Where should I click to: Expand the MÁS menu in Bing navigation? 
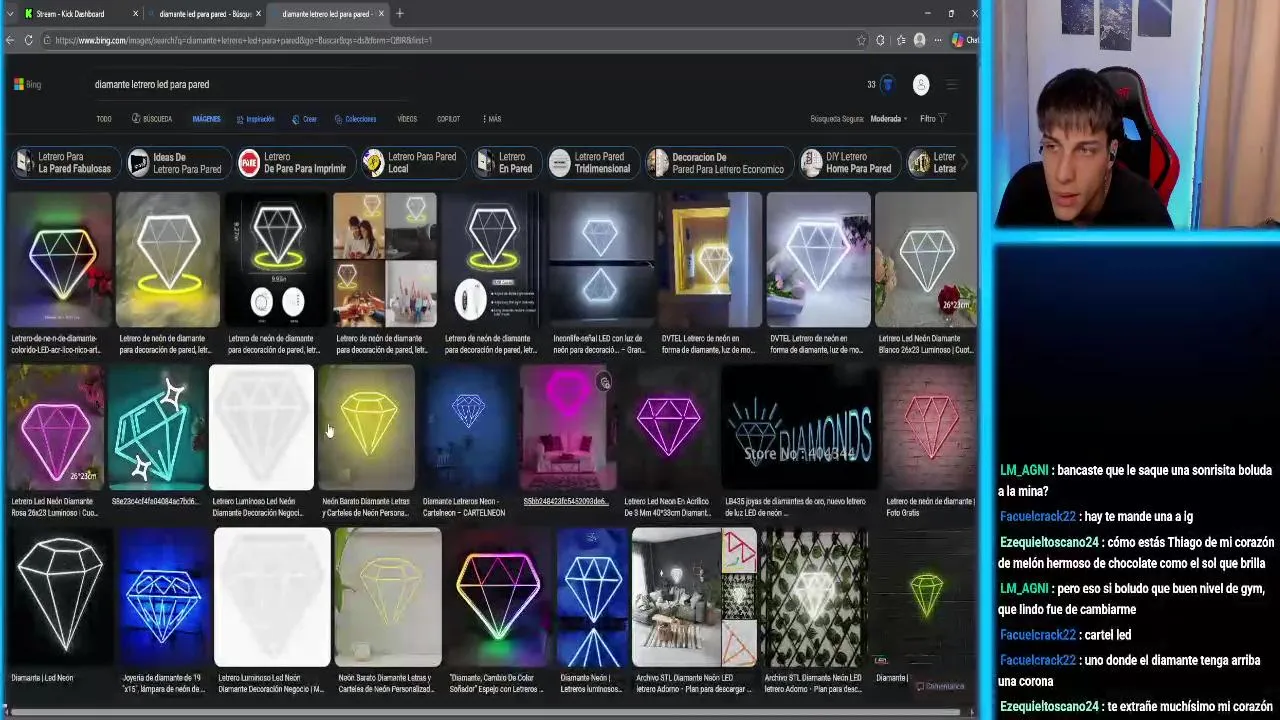[x=491, y=119]
